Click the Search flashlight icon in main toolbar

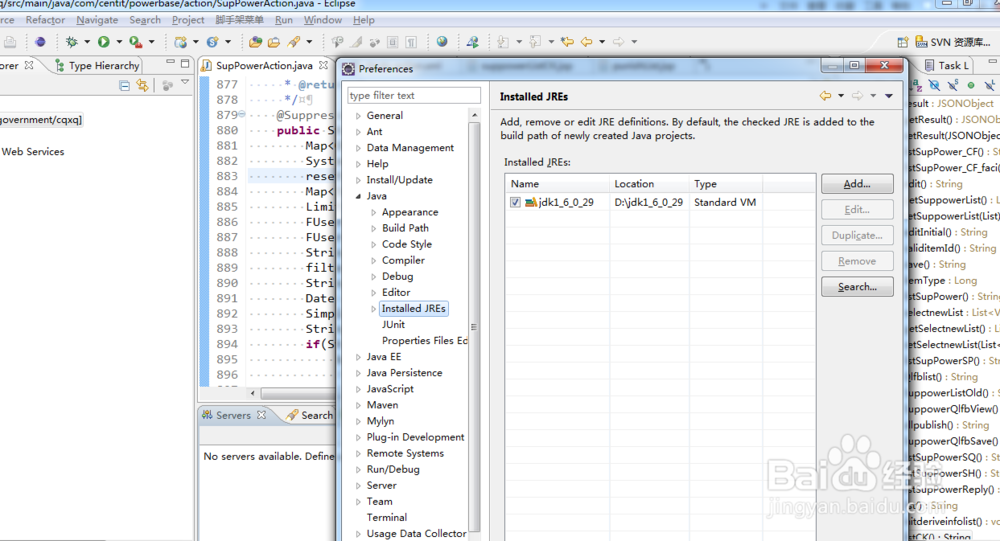294,42
